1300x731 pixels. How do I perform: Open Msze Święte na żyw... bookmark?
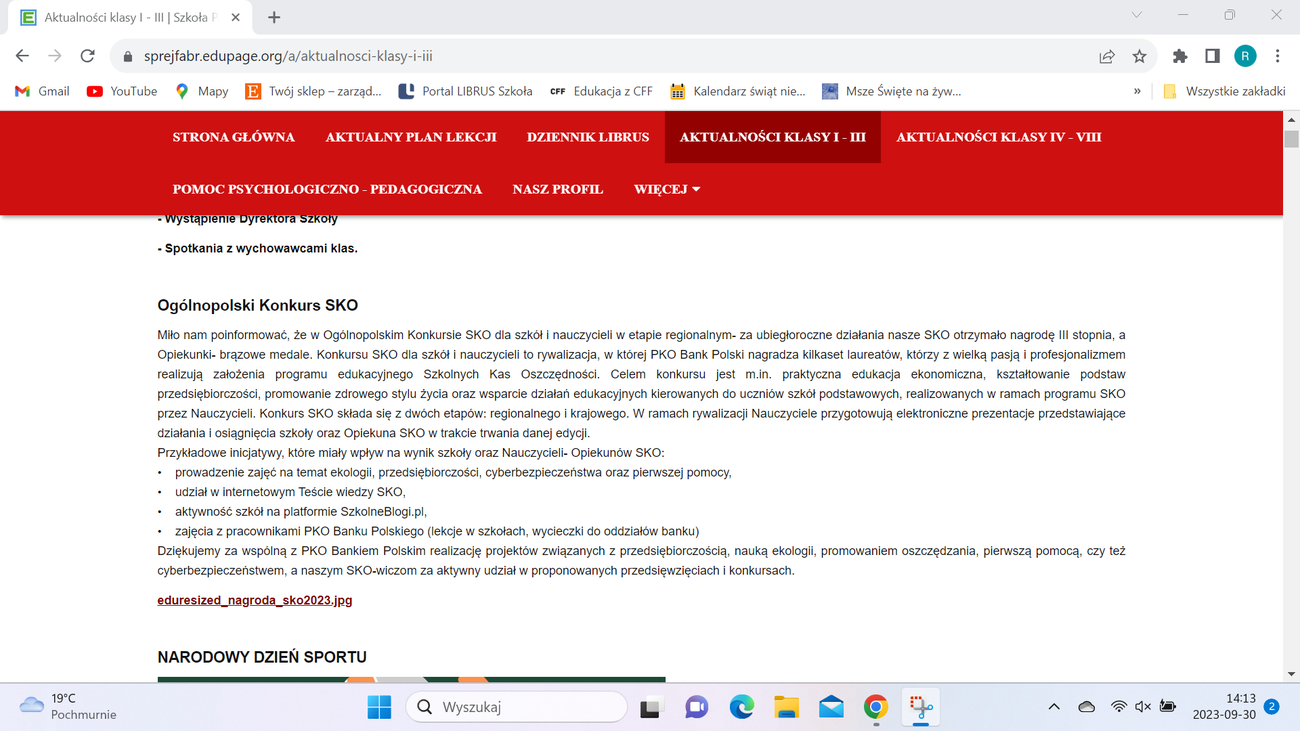tap(891, 91)
